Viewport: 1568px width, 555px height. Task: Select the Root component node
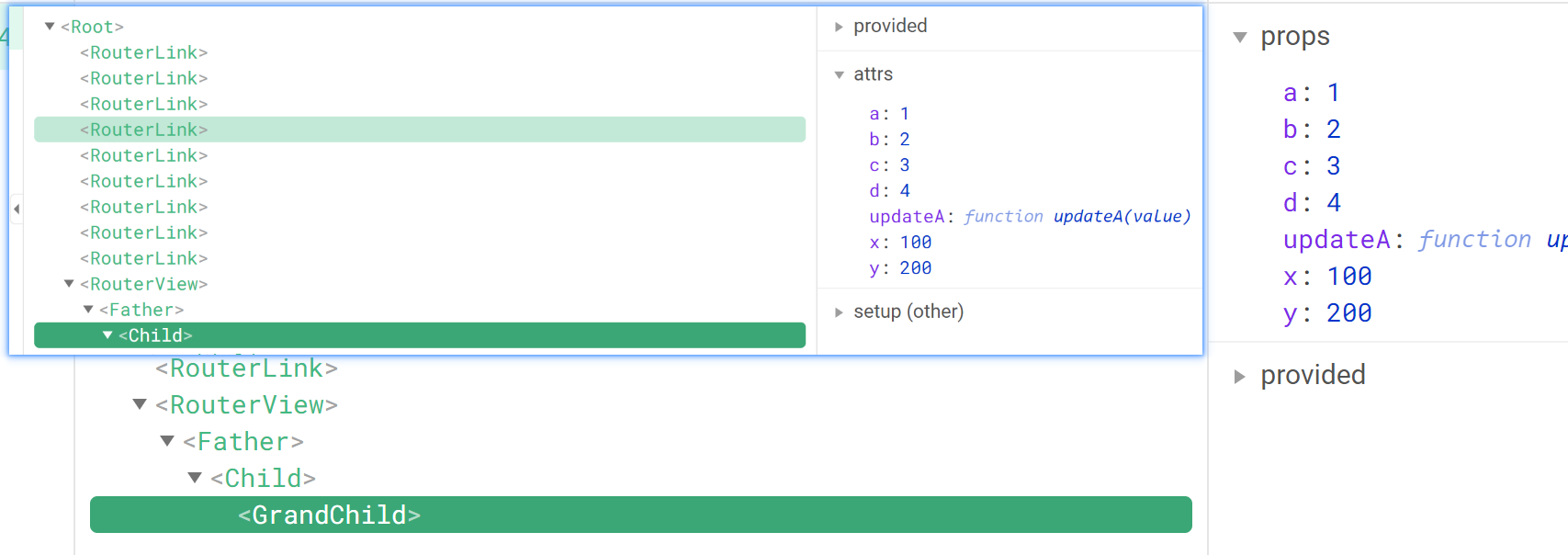(x=92, y=27)
